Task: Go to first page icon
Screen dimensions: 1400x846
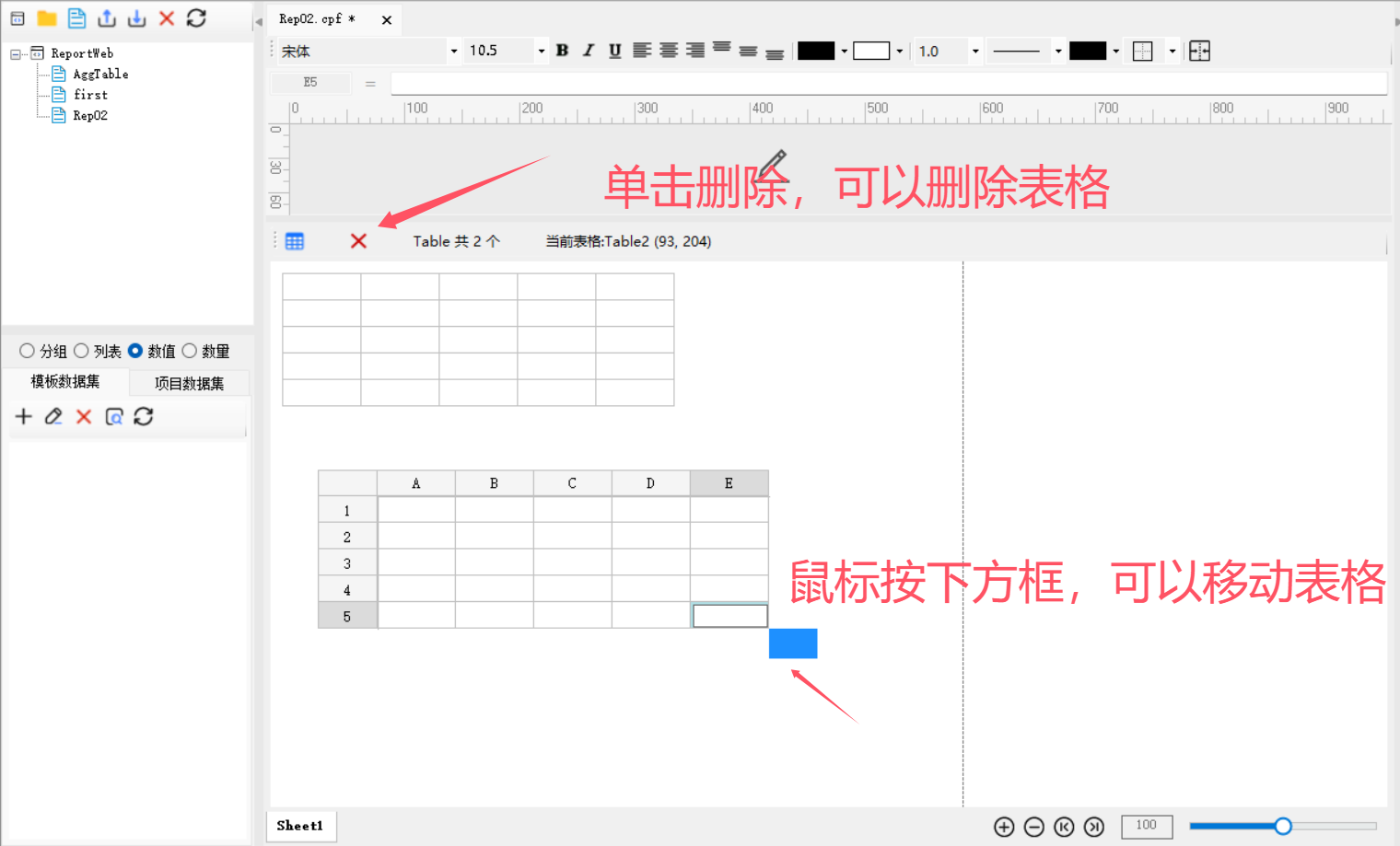Action: (x=1064, y=827)
